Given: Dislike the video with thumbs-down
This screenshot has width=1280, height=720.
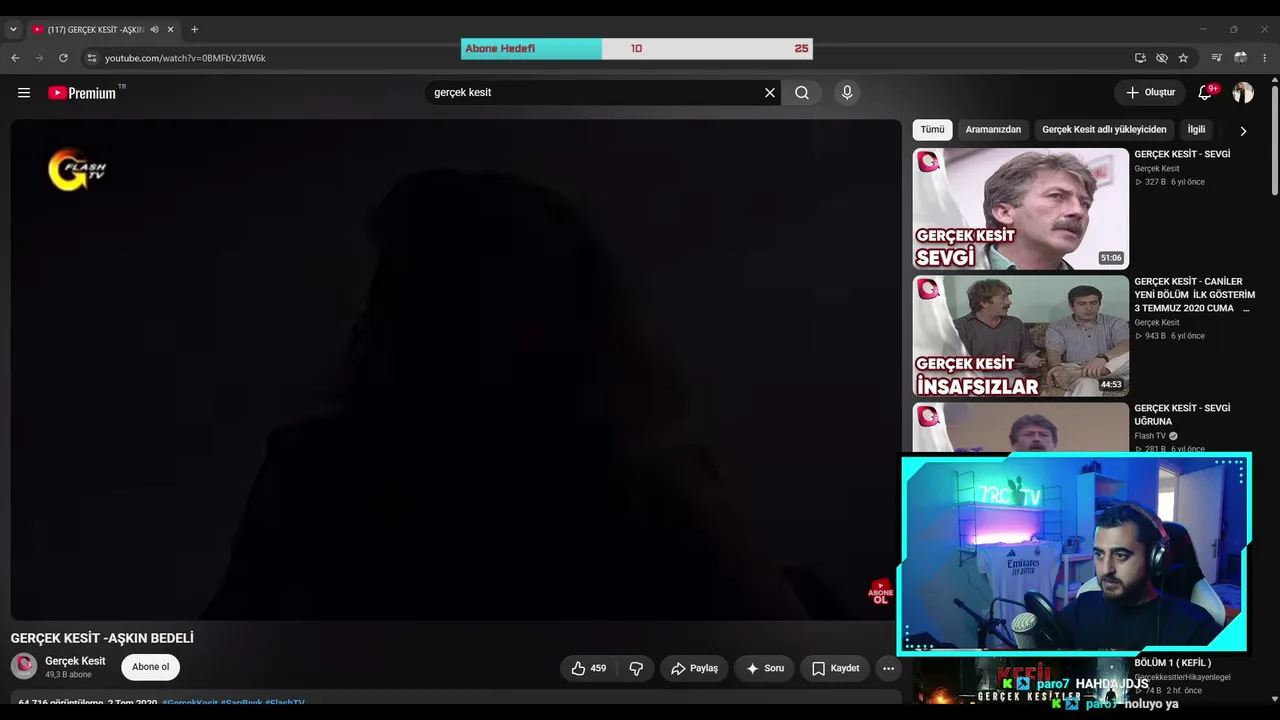Looking at the screenshot, I should tap(635, 668).
